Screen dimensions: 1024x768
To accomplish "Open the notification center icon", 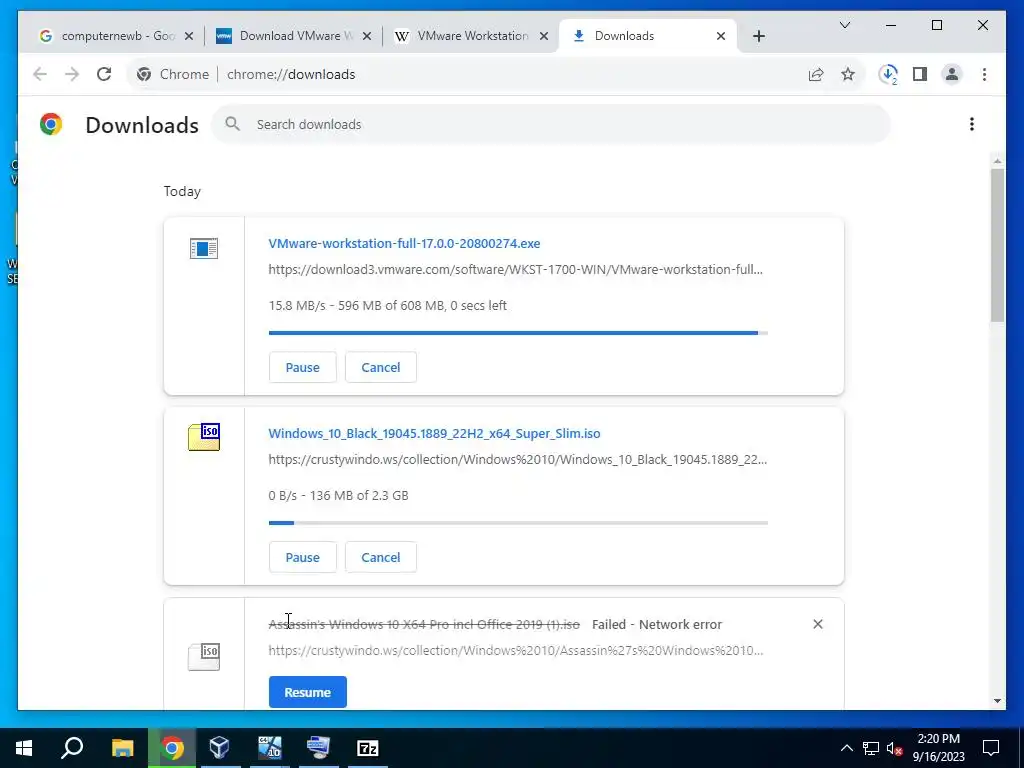I will (x=991, y=748).
